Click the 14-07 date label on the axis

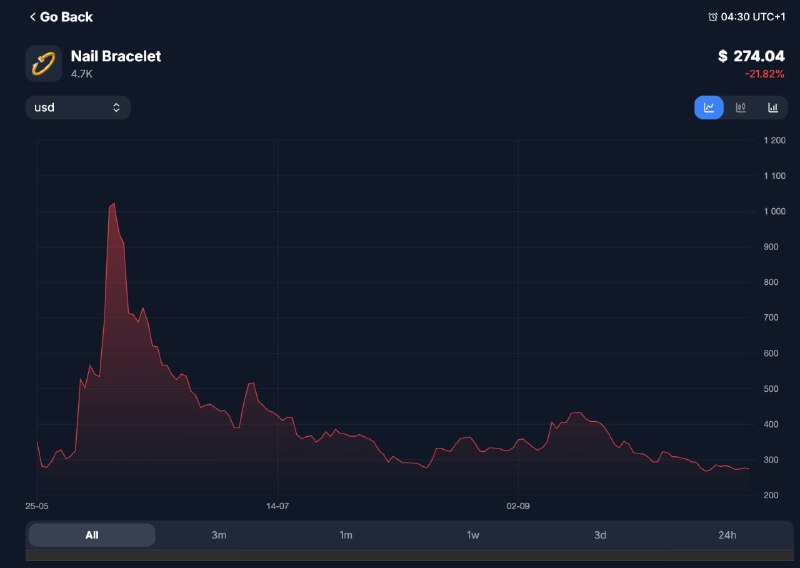pyautogui.click(x=277, y=506)
